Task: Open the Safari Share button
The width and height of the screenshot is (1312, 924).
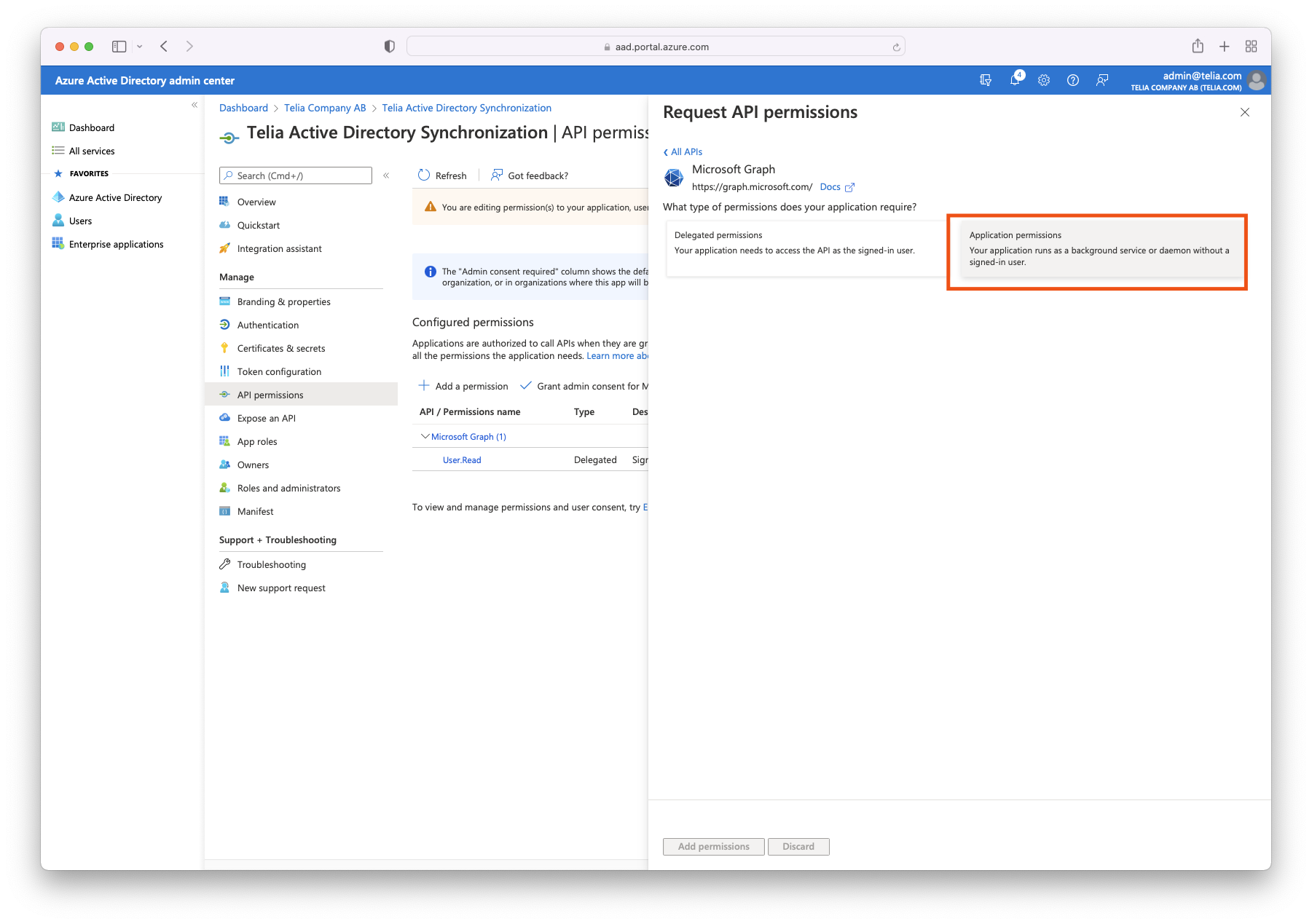Action: point(1198,46)
